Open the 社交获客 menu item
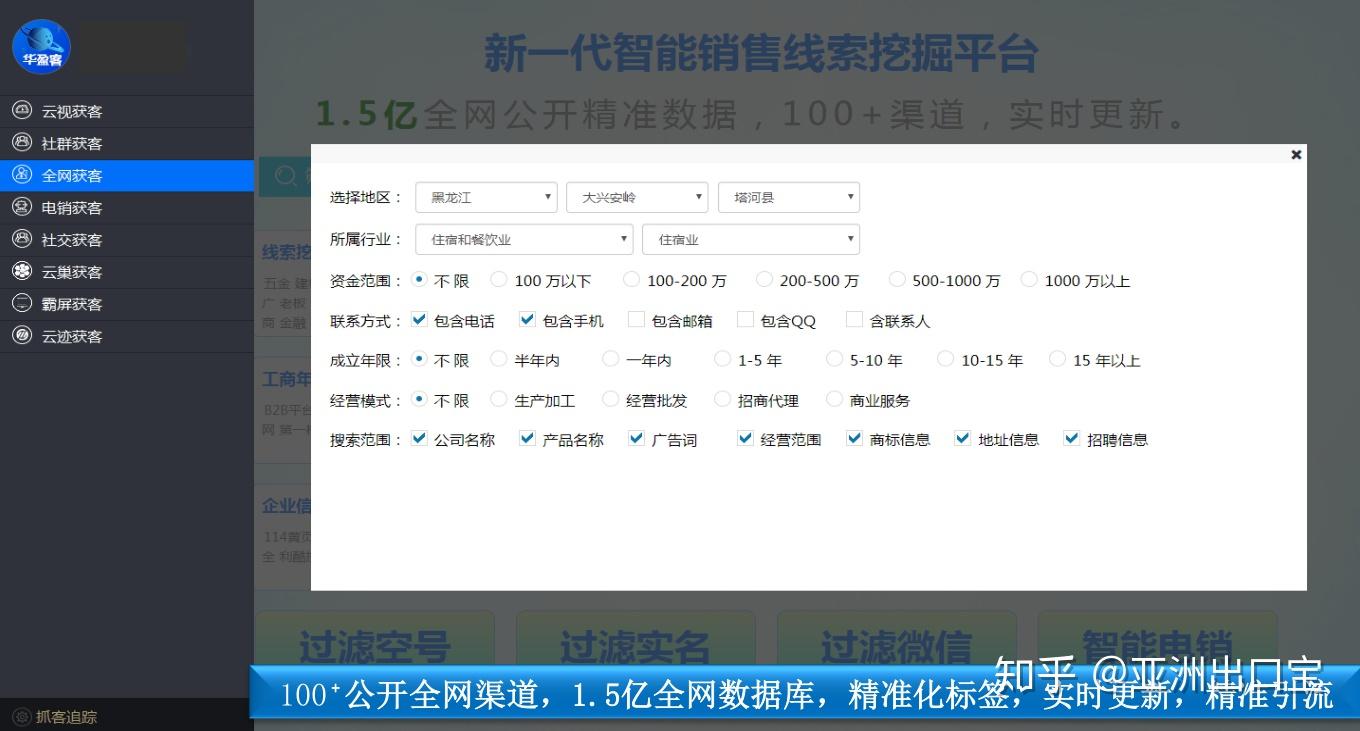The image size is (1360, 731). [x=127, y=239]
